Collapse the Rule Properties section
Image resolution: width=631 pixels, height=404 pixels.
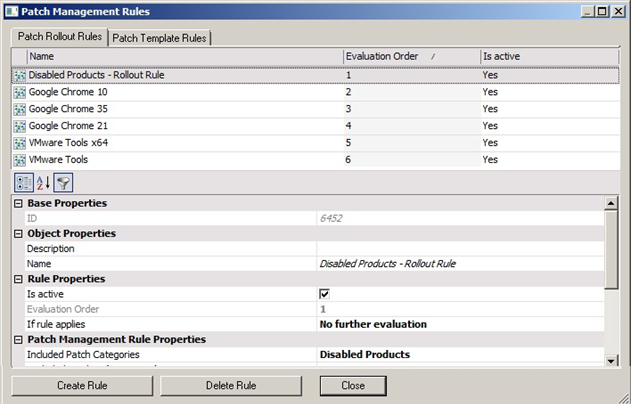click(x=18, y=279)
